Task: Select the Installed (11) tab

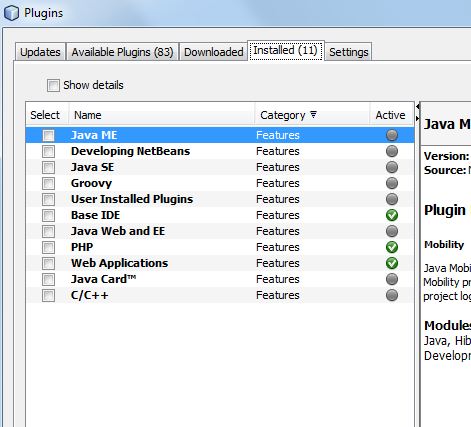Action: tap(286, 51)
